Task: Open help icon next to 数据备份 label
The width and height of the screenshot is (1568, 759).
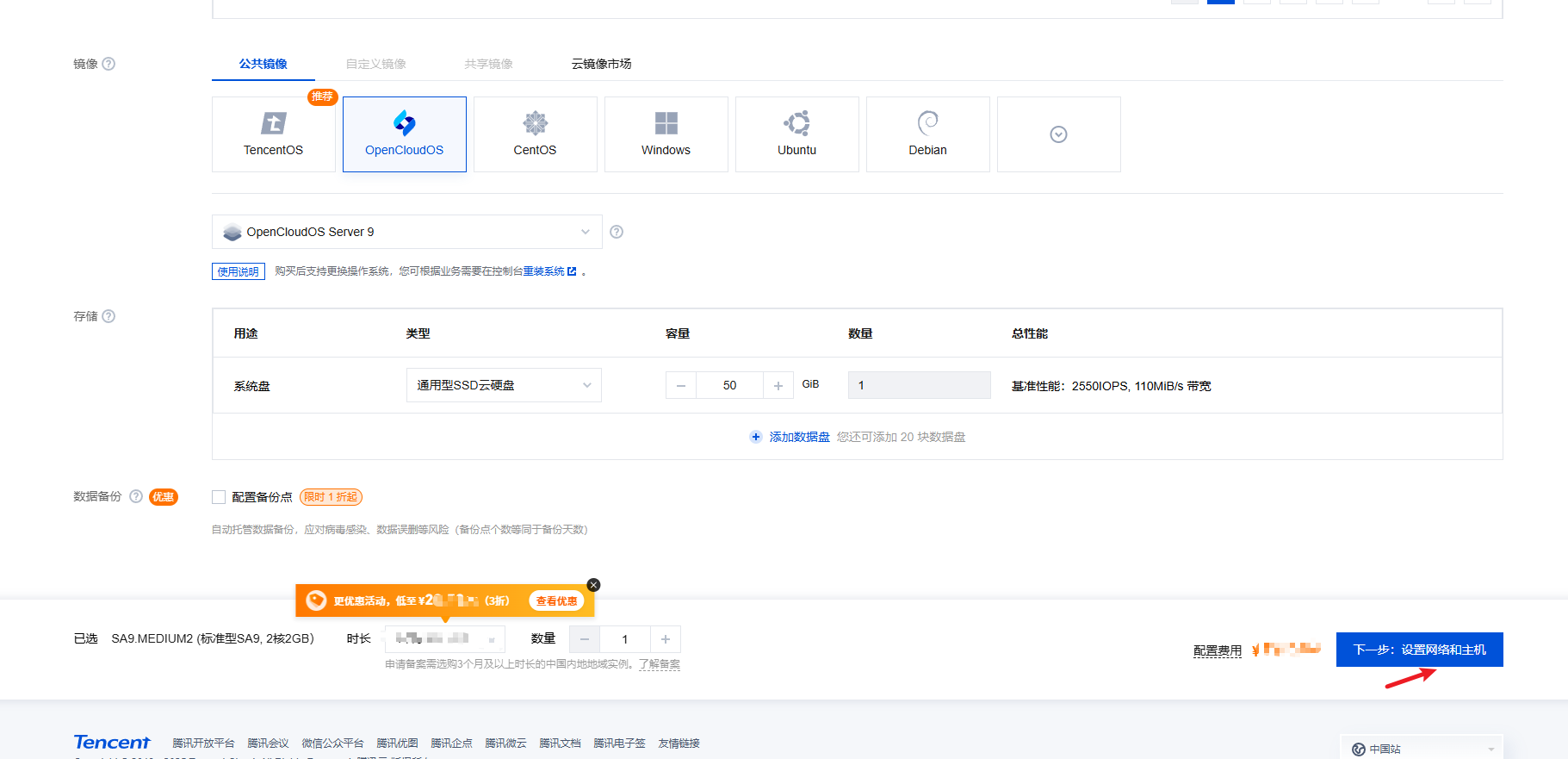Action: coord(136,496)
